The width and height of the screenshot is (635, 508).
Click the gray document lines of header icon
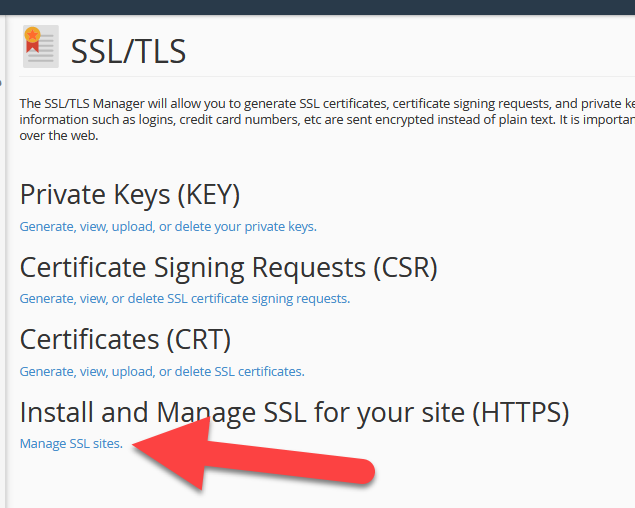[46, 49]
